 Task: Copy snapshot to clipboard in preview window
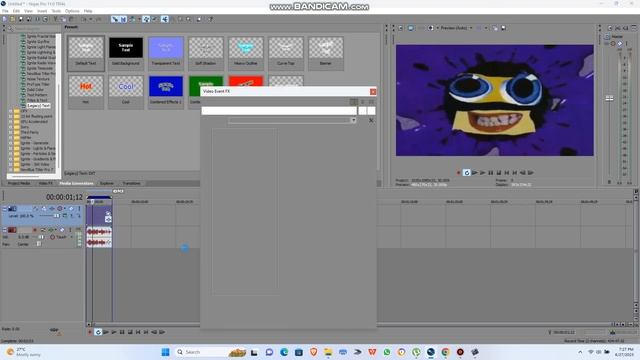[x=495, y=28]
